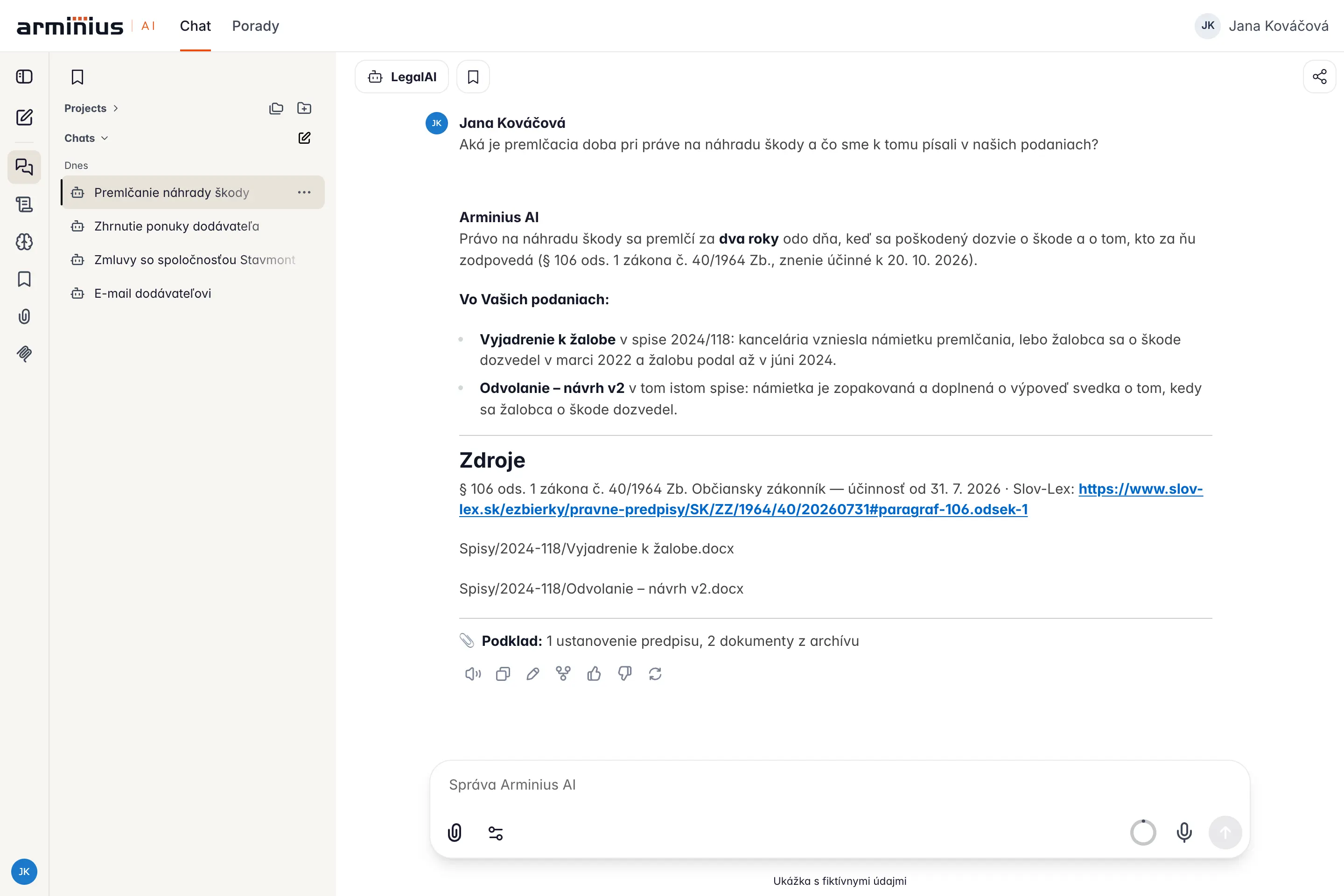The height and width of the screenshot is (896, 1344).
Task: Expand the Projects section
Action: tap(91, 108)
